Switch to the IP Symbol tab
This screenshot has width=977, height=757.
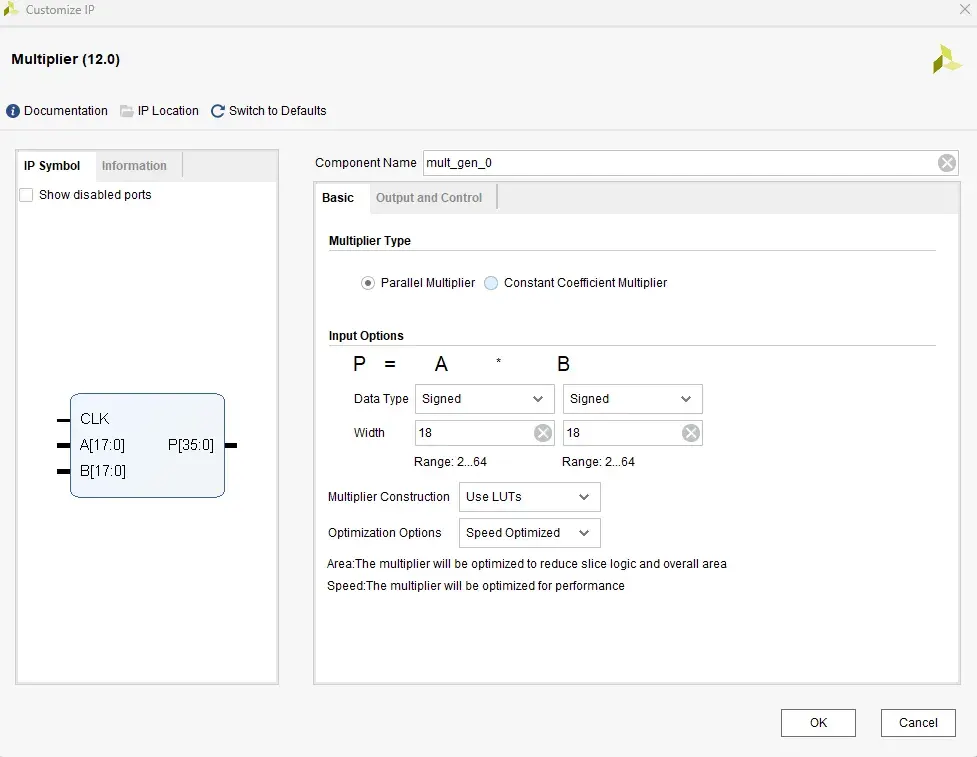point(52,166)
